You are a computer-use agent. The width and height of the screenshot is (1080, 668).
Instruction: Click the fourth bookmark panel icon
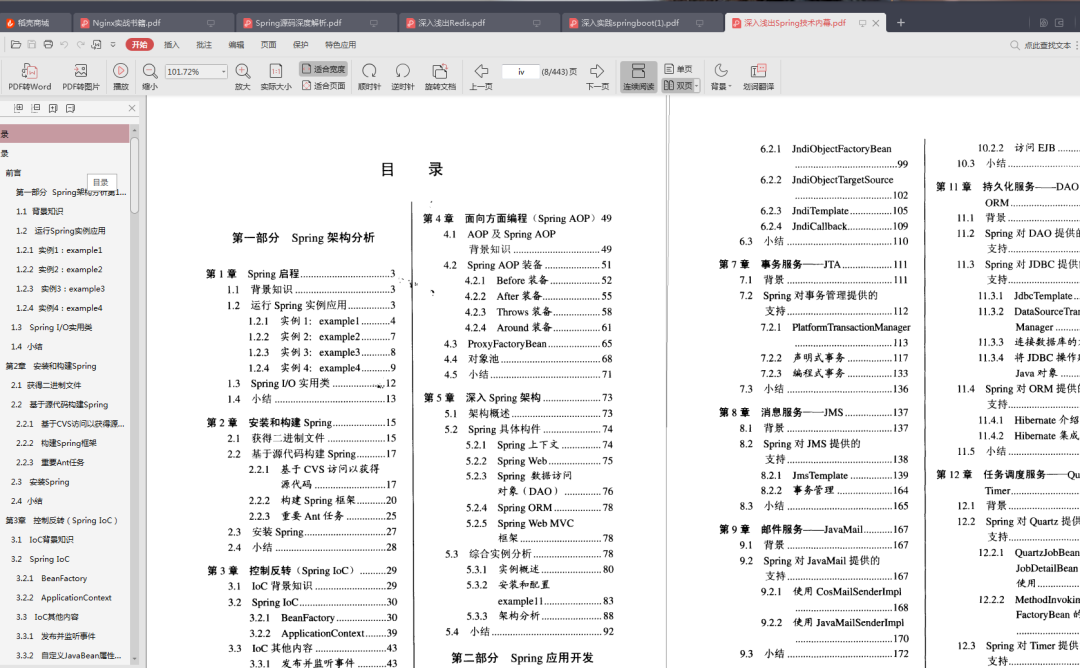pyautogui.click(x=70, y=108)
